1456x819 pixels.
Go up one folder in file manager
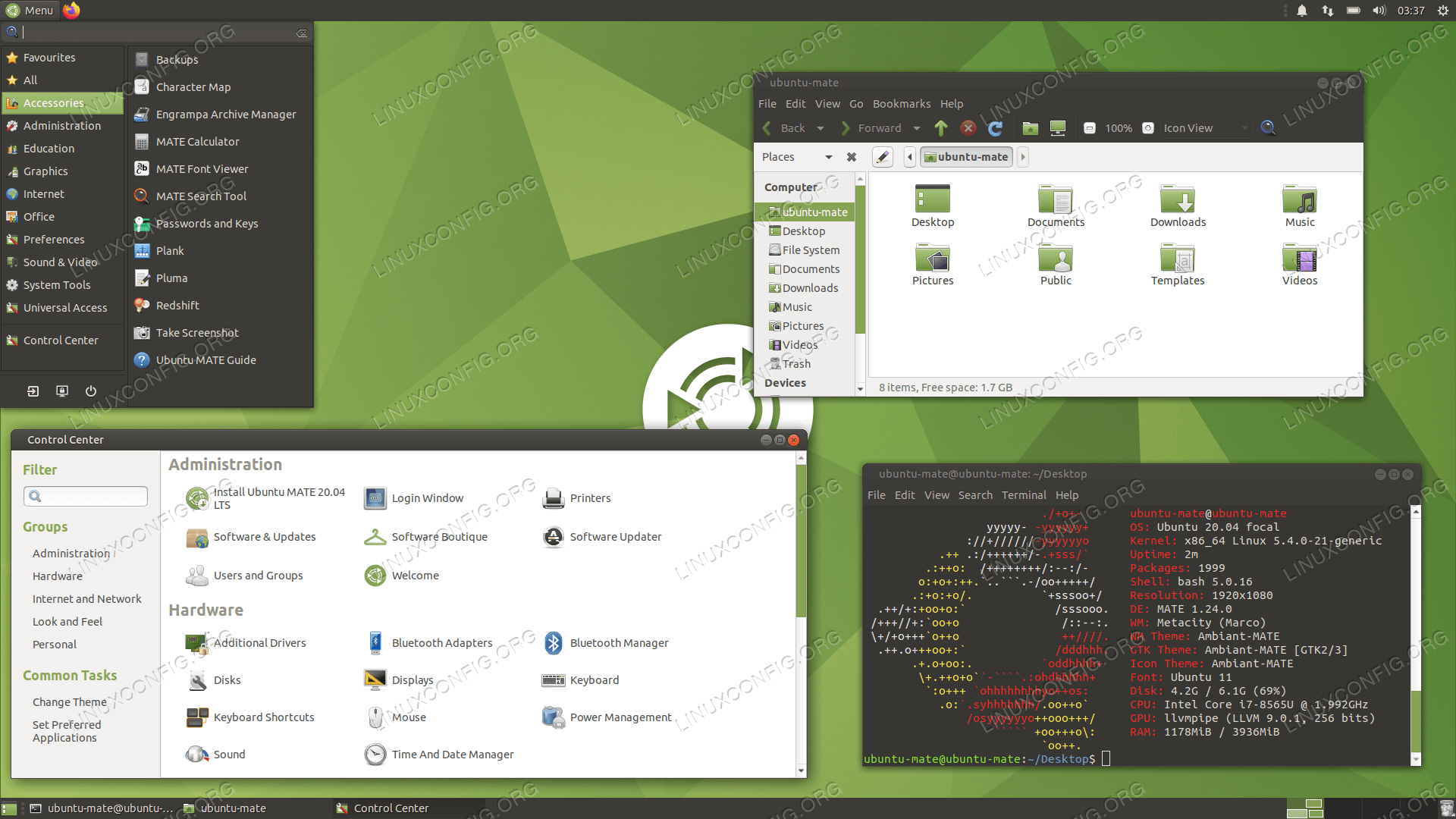click(941, 128)
